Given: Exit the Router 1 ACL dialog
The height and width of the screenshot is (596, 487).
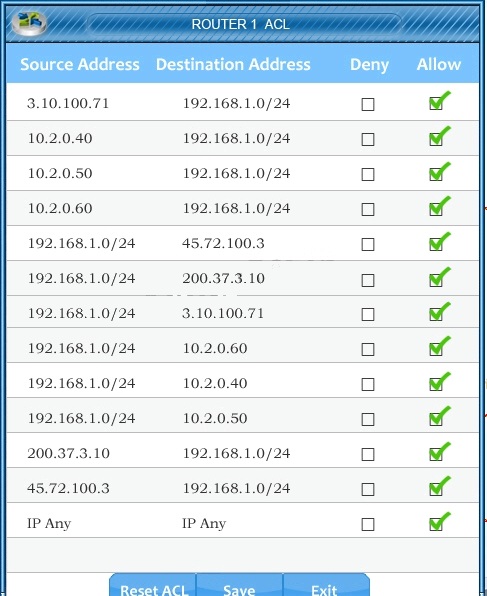Looking at the screenshot, I should coord(326,585).
